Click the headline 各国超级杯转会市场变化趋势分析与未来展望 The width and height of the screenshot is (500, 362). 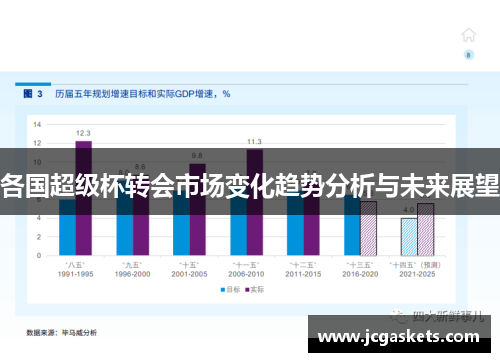pos(250,185)
